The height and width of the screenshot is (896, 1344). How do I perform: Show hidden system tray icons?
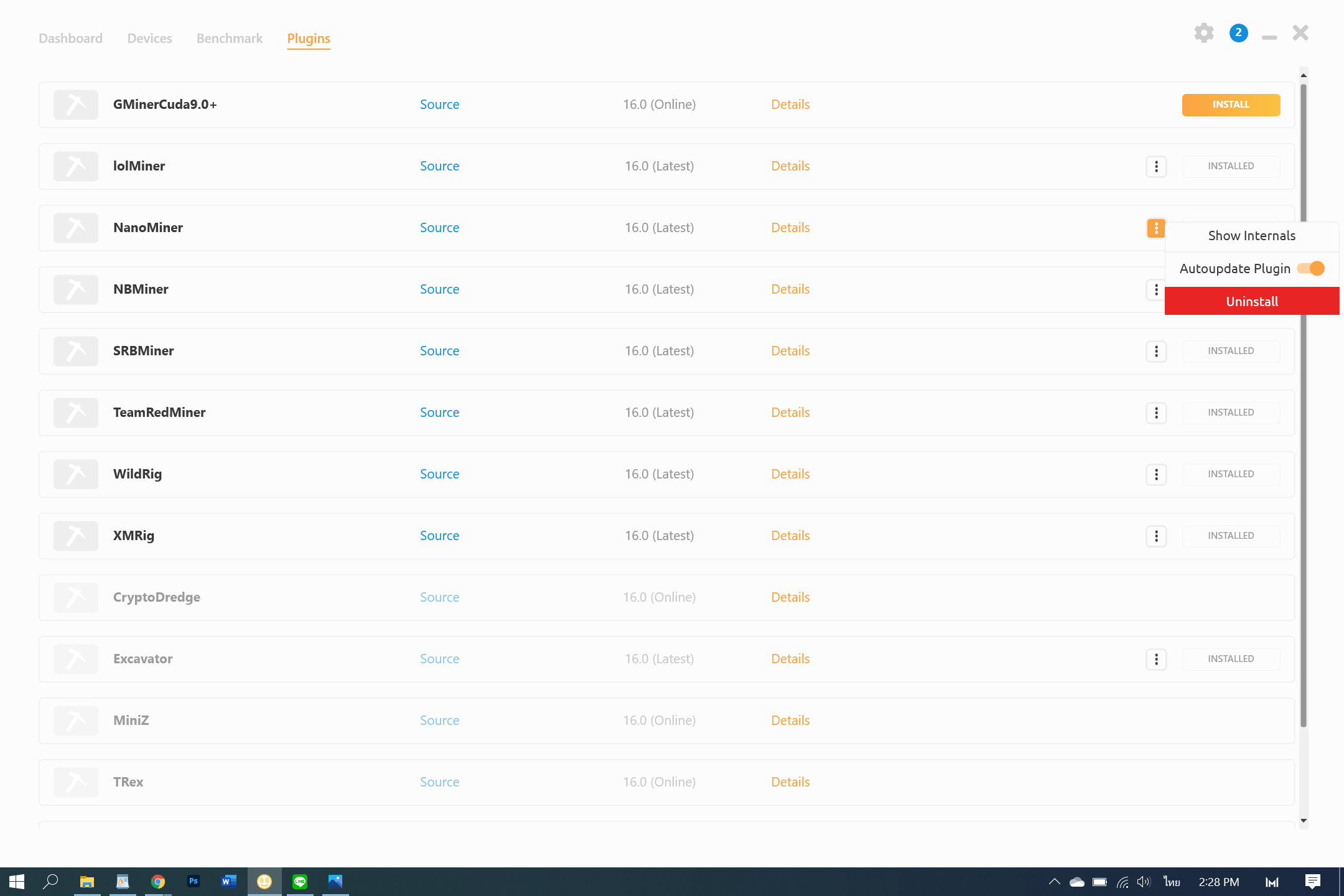[x=1054, y=882]
